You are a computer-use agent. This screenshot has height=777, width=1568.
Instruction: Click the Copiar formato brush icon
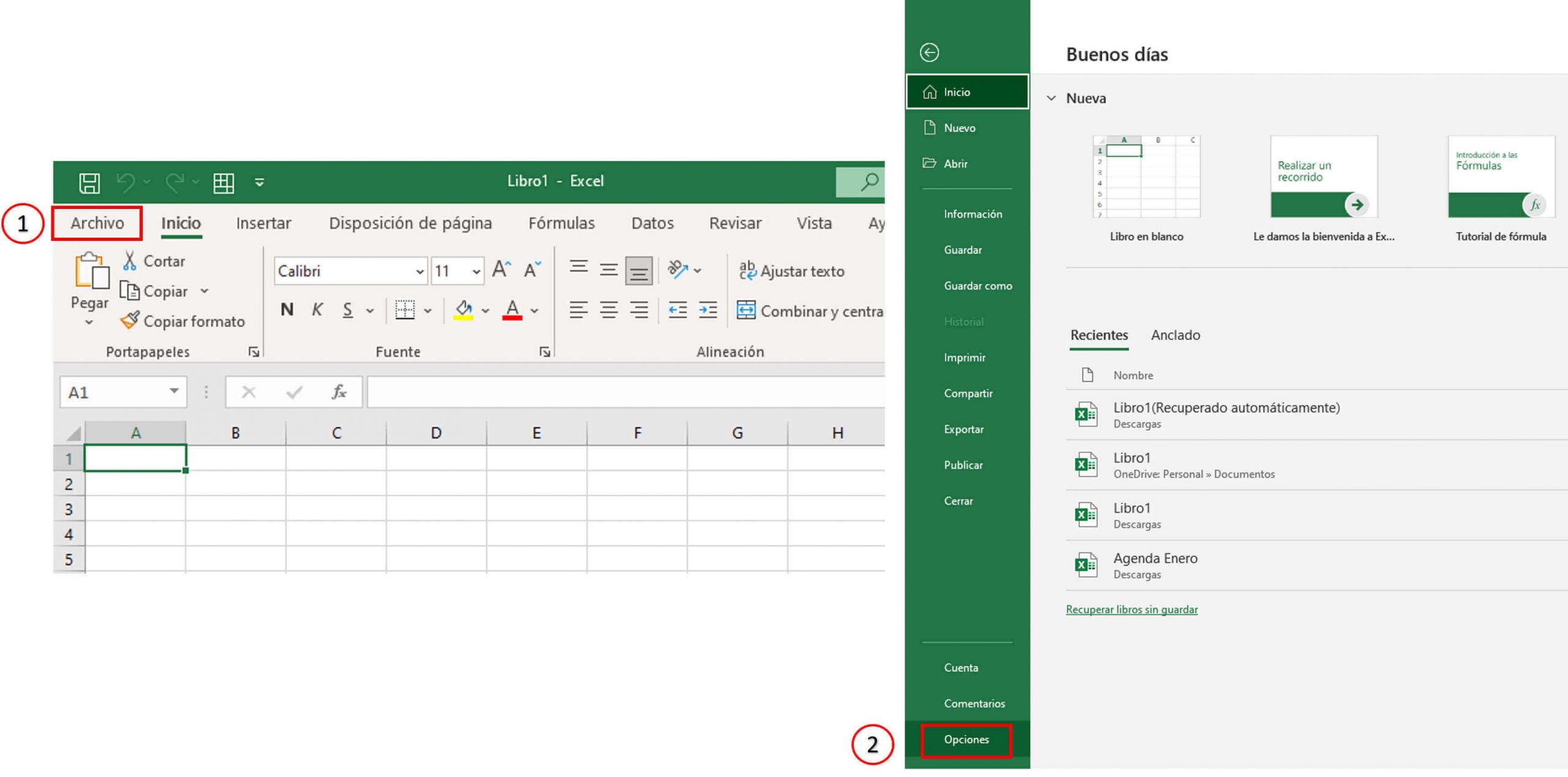tap(130, 320)
